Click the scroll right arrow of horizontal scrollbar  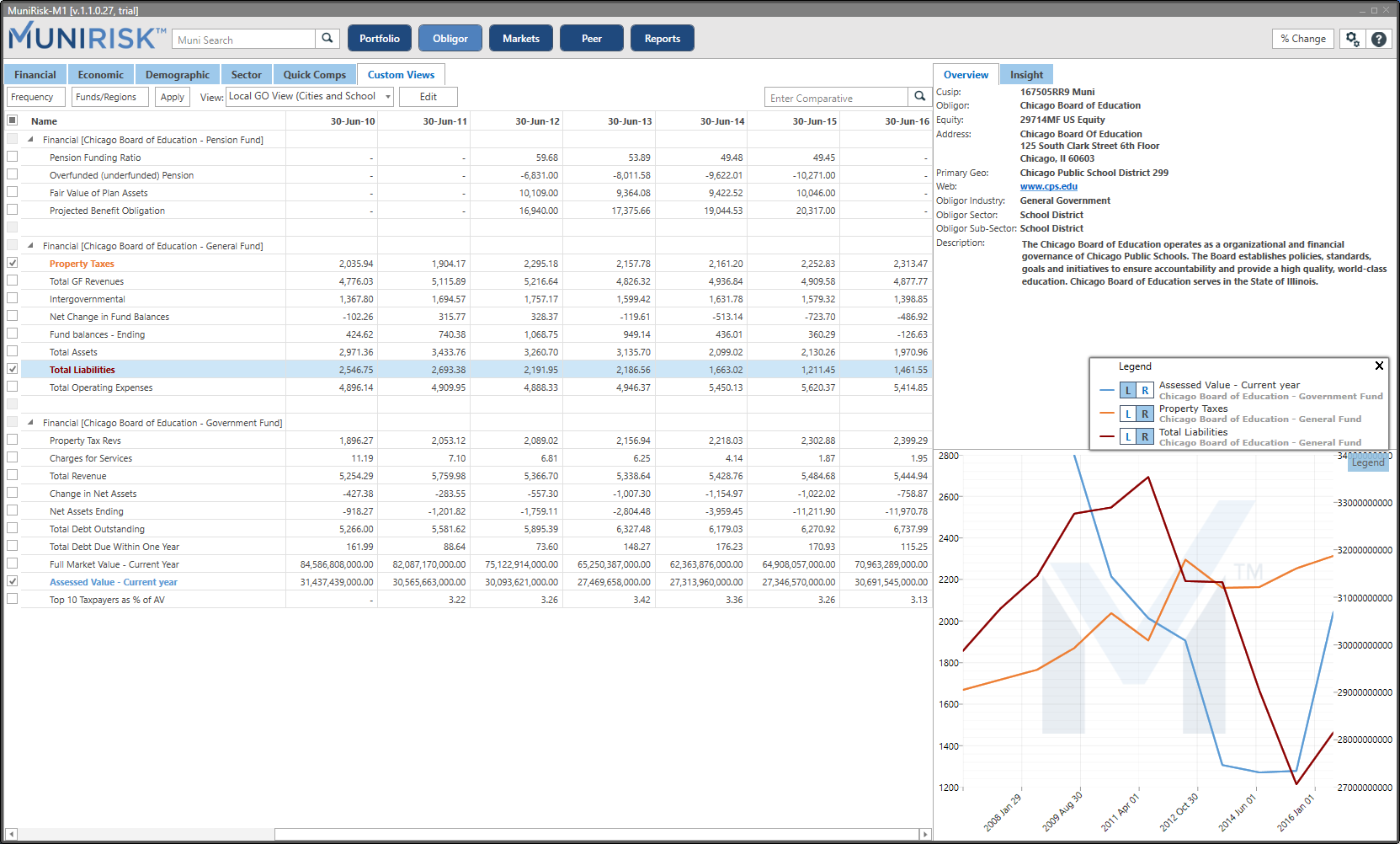point(925,834)
